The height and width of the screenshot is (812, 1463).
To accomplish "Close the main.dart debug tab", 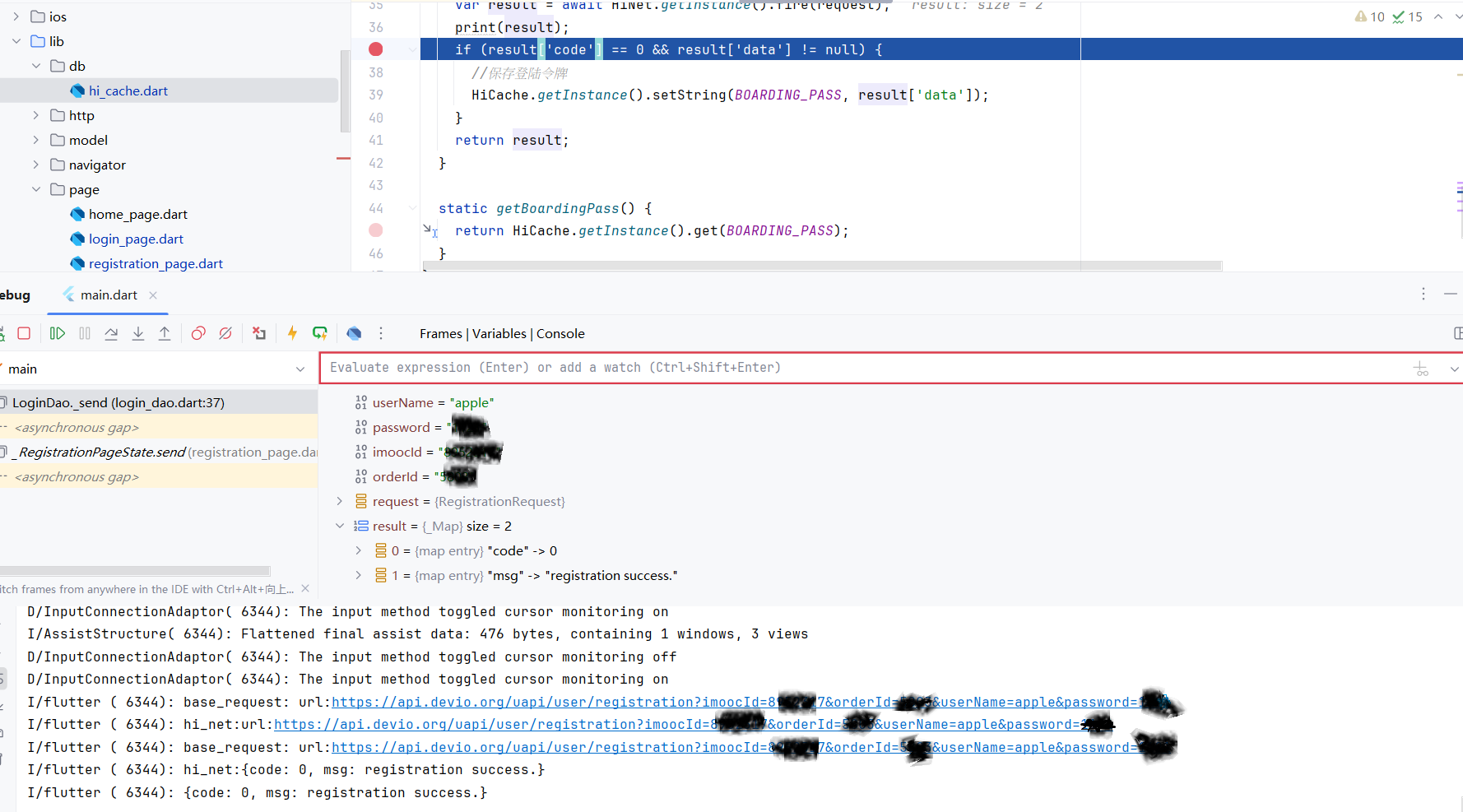I will point(153,295).
